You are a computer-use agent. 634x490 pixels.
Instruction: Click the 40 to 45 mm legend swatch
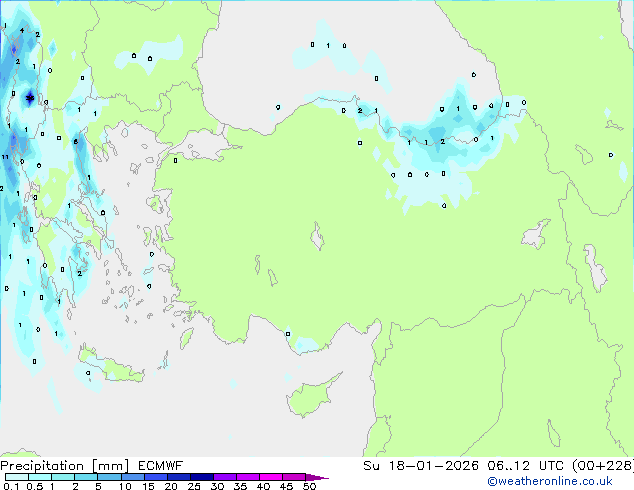pos(271,477)
